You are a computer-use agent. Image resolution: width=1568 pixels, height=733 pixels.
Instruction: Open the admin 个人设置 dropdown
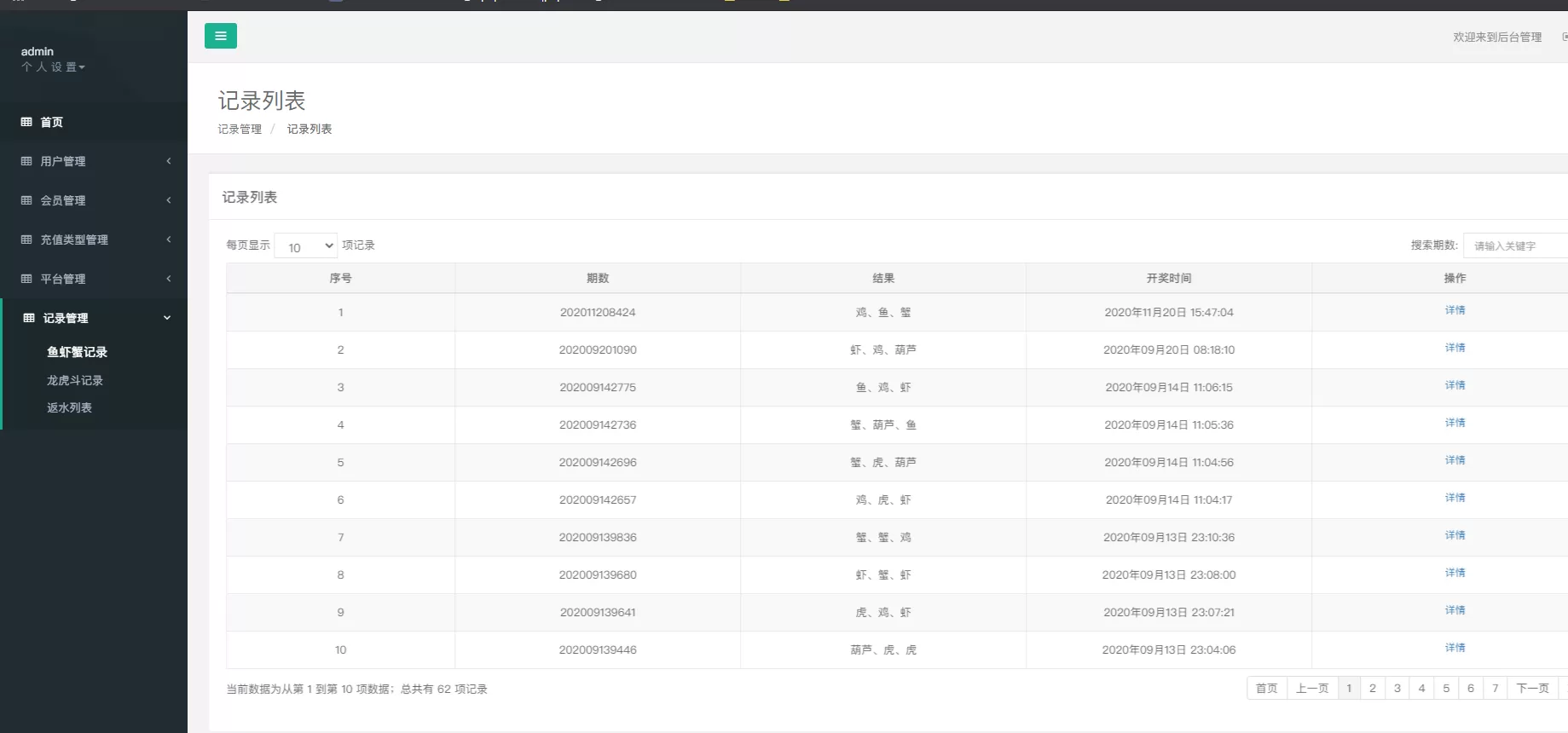pos(53,66)
